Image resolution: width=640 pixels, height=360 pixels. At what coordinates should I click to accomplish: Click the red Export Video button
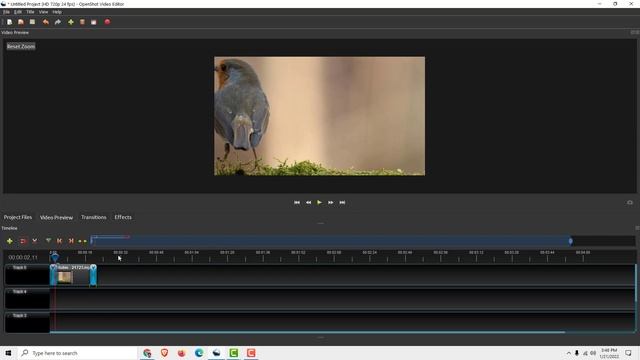click(107, 22)
